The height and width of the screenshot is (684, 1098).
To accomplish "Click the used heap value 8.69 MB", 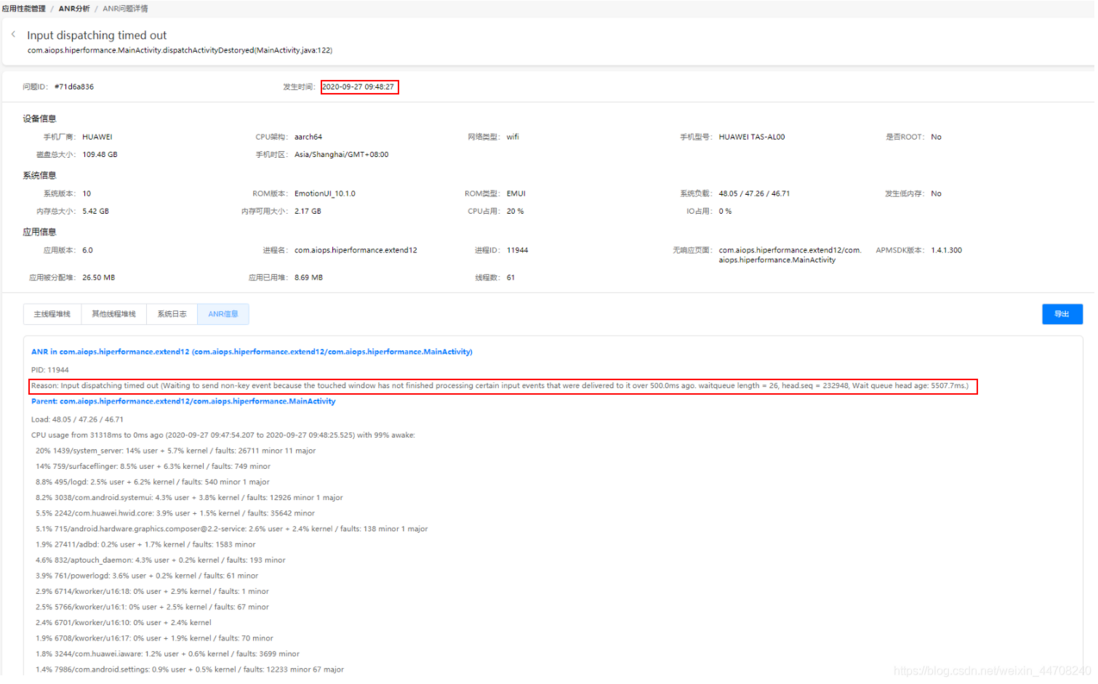I will point(309,278).
